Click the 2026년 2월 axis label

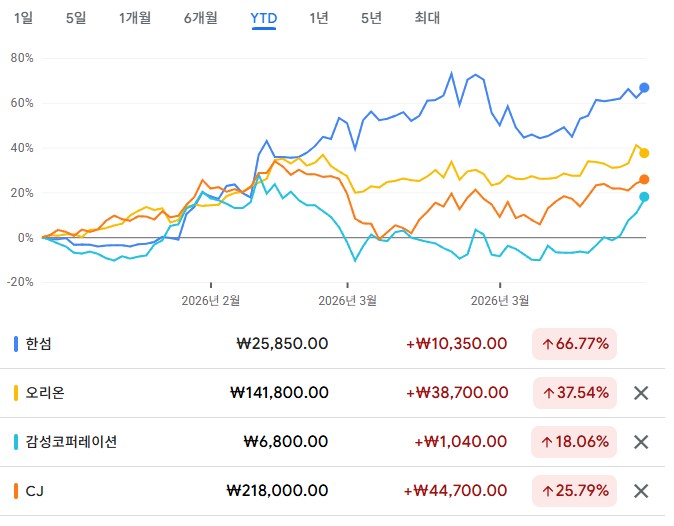pos(211,301)
